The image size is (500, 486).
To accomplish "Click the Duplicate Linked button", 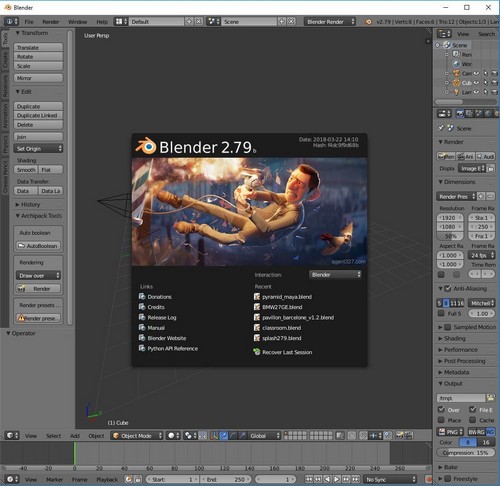I will [38, 115].
